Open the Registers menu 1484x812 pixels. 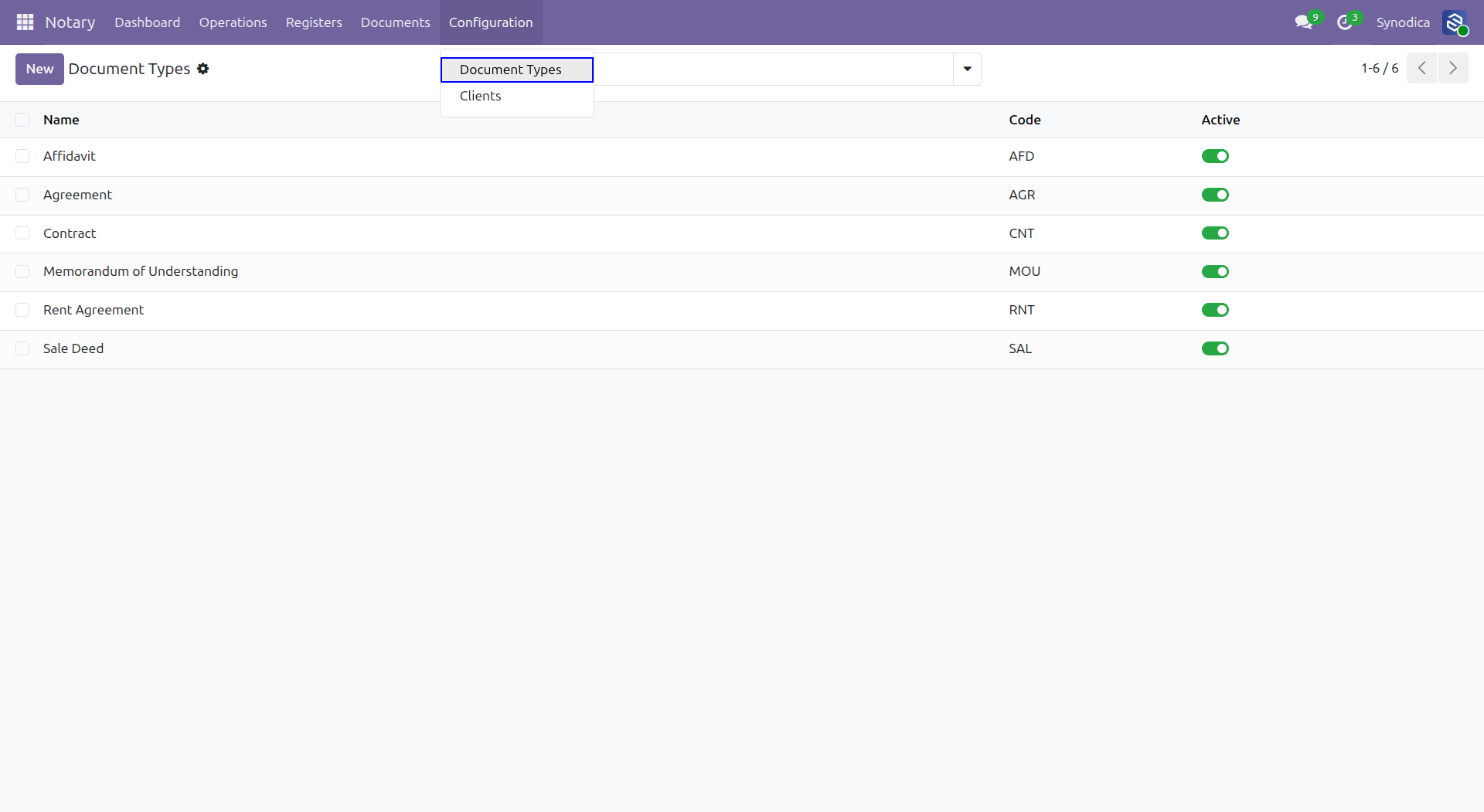pyautogui.click(x=314, y=22)
